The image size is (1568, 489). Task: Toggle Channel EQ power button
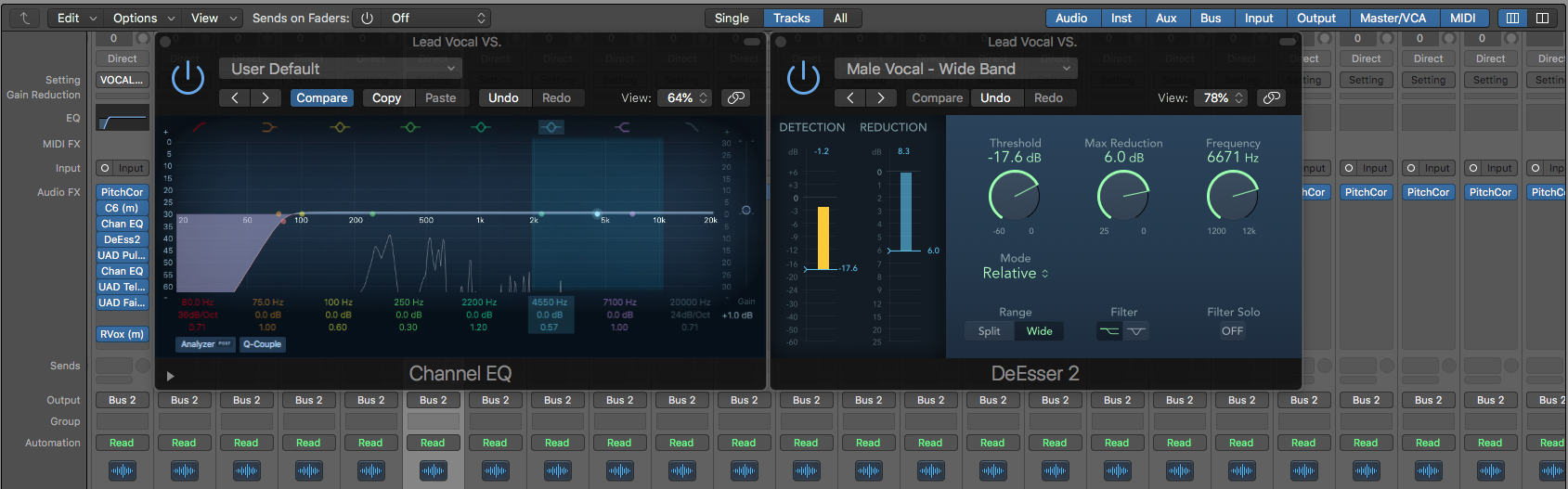(x=188, y=78)
